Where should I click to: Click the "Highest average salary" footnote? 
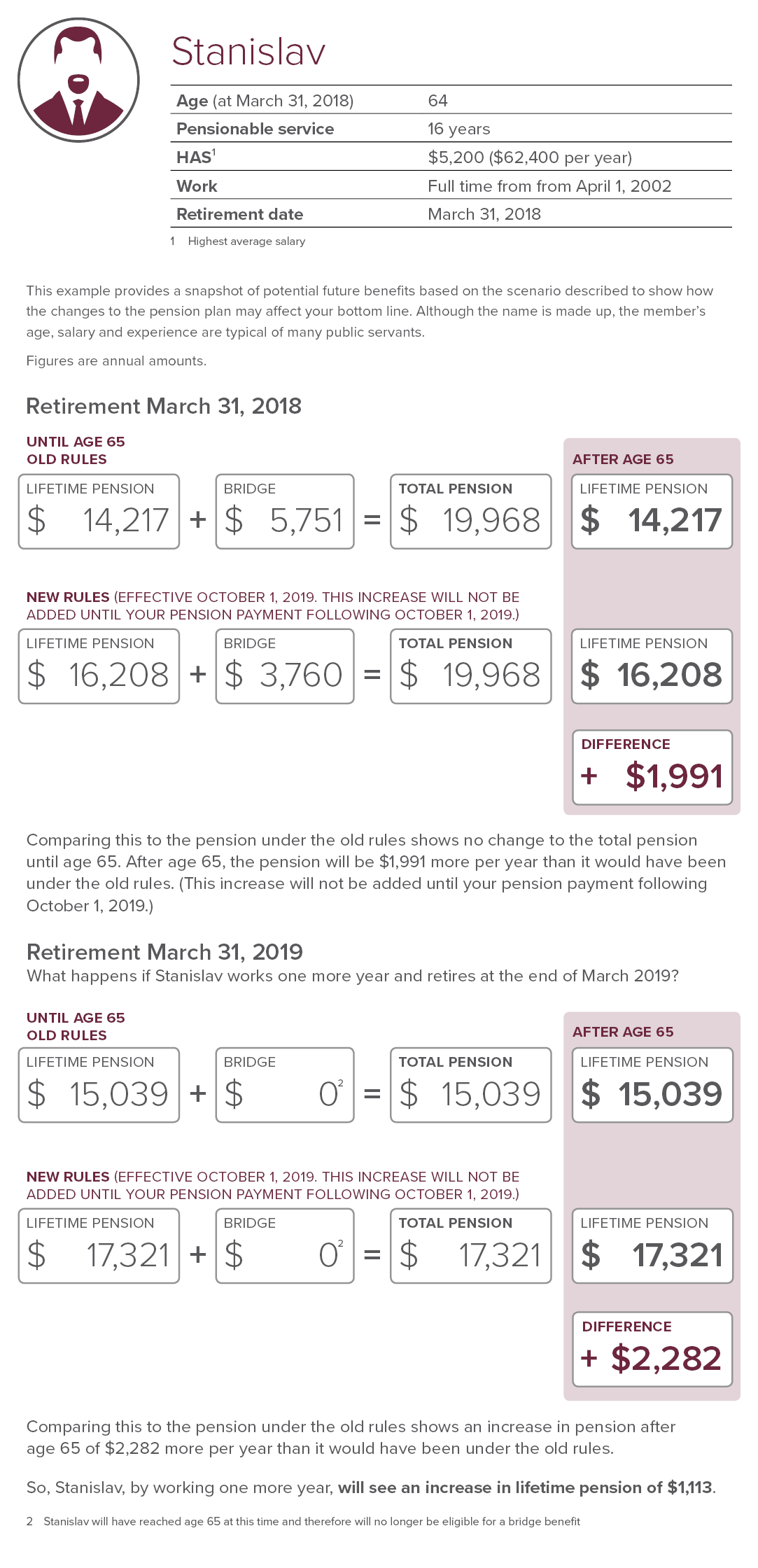pyautogui.click(x=246, y=241)
